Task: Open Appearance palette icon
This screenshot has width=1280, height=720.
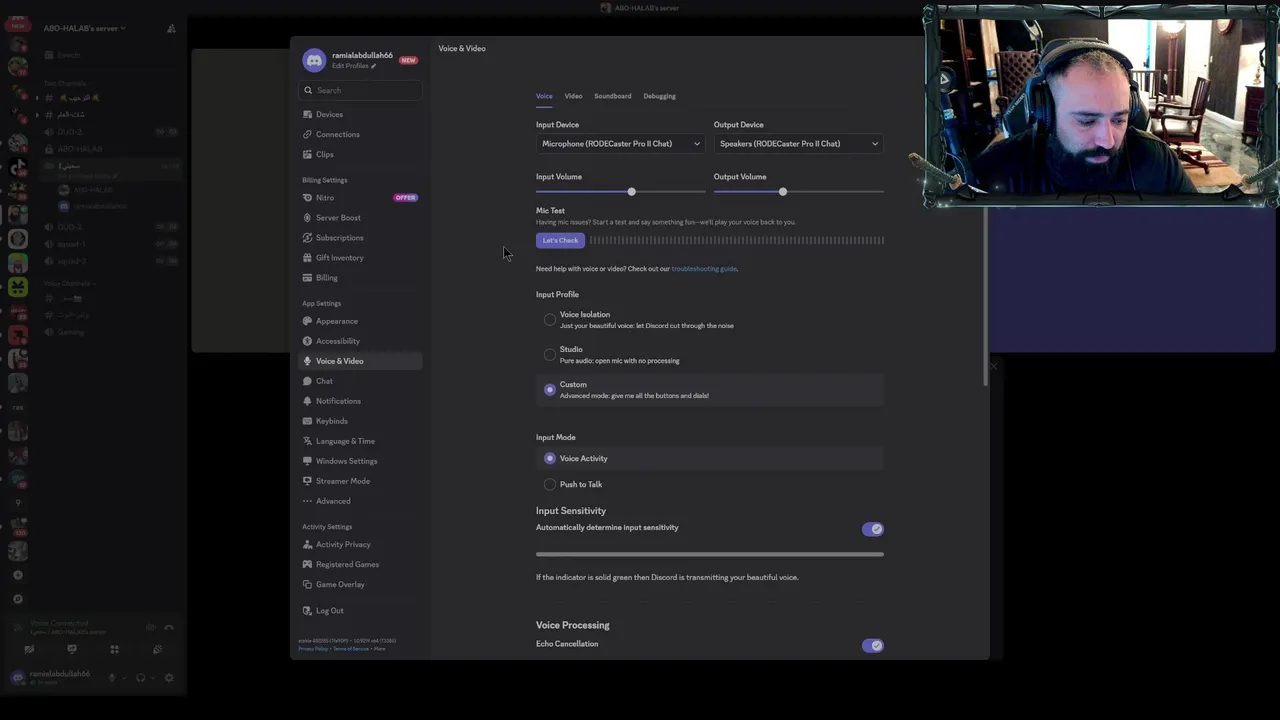Action: coord(308,321)
